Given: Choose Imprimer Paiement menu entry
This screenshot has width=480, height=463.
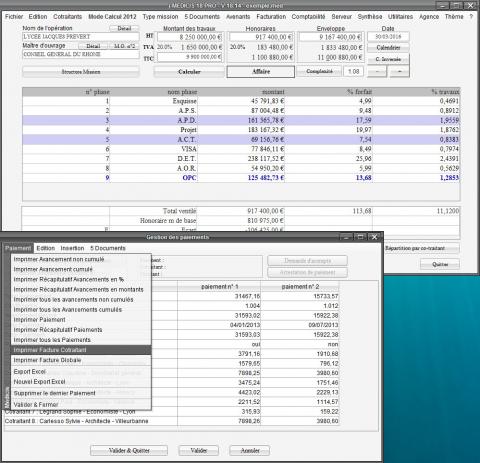Looking at the screenshot, I should (x=81, y=319).
